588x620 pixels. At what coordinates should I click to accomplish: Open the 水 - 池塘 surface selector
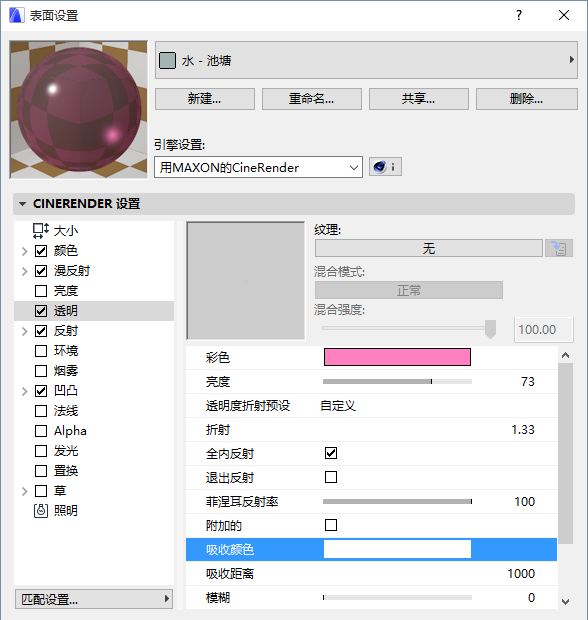[366, 60]
